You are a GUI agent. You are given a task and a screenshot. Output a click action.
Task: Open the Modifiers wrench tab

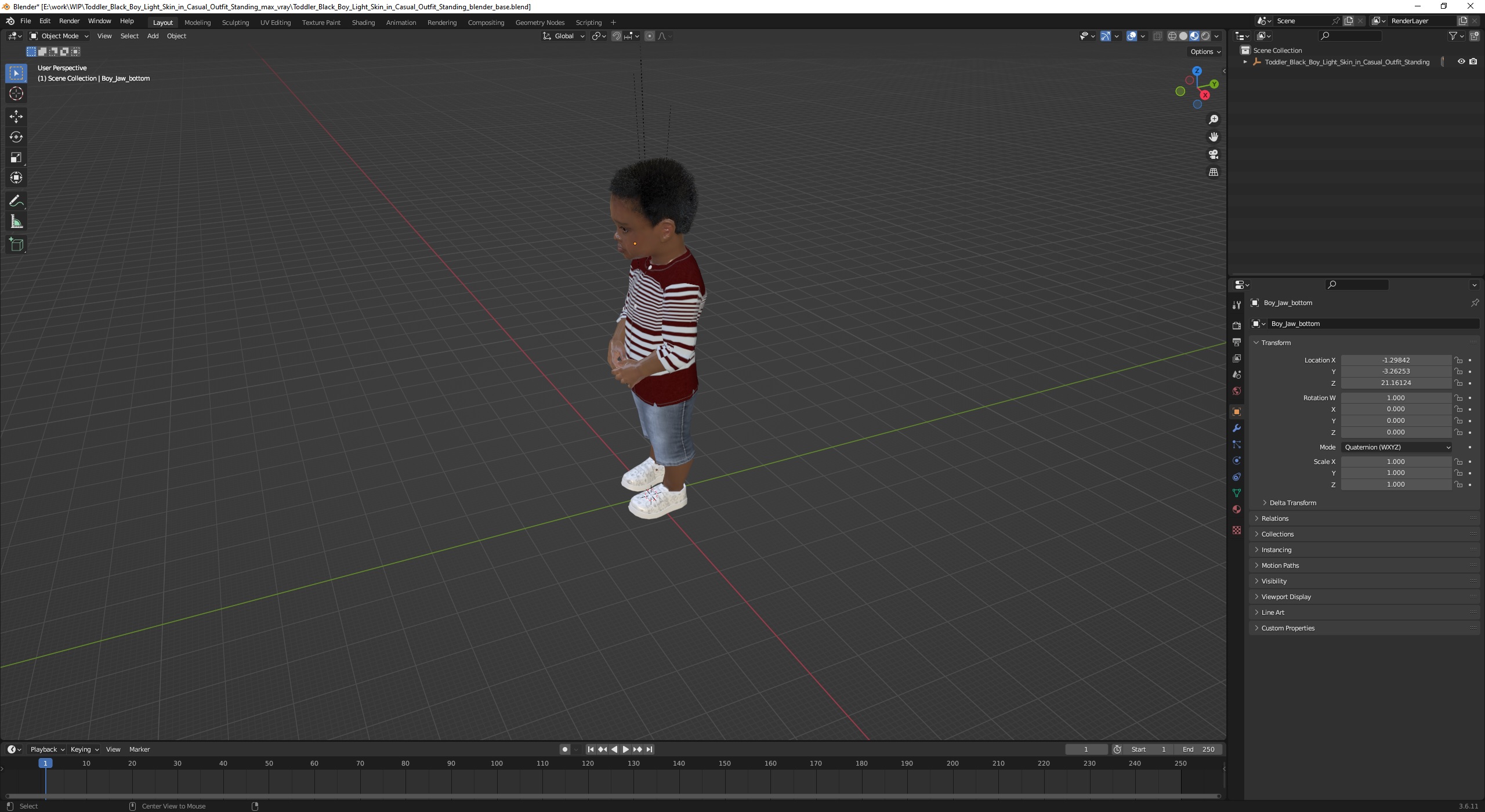click(1237, 428)
